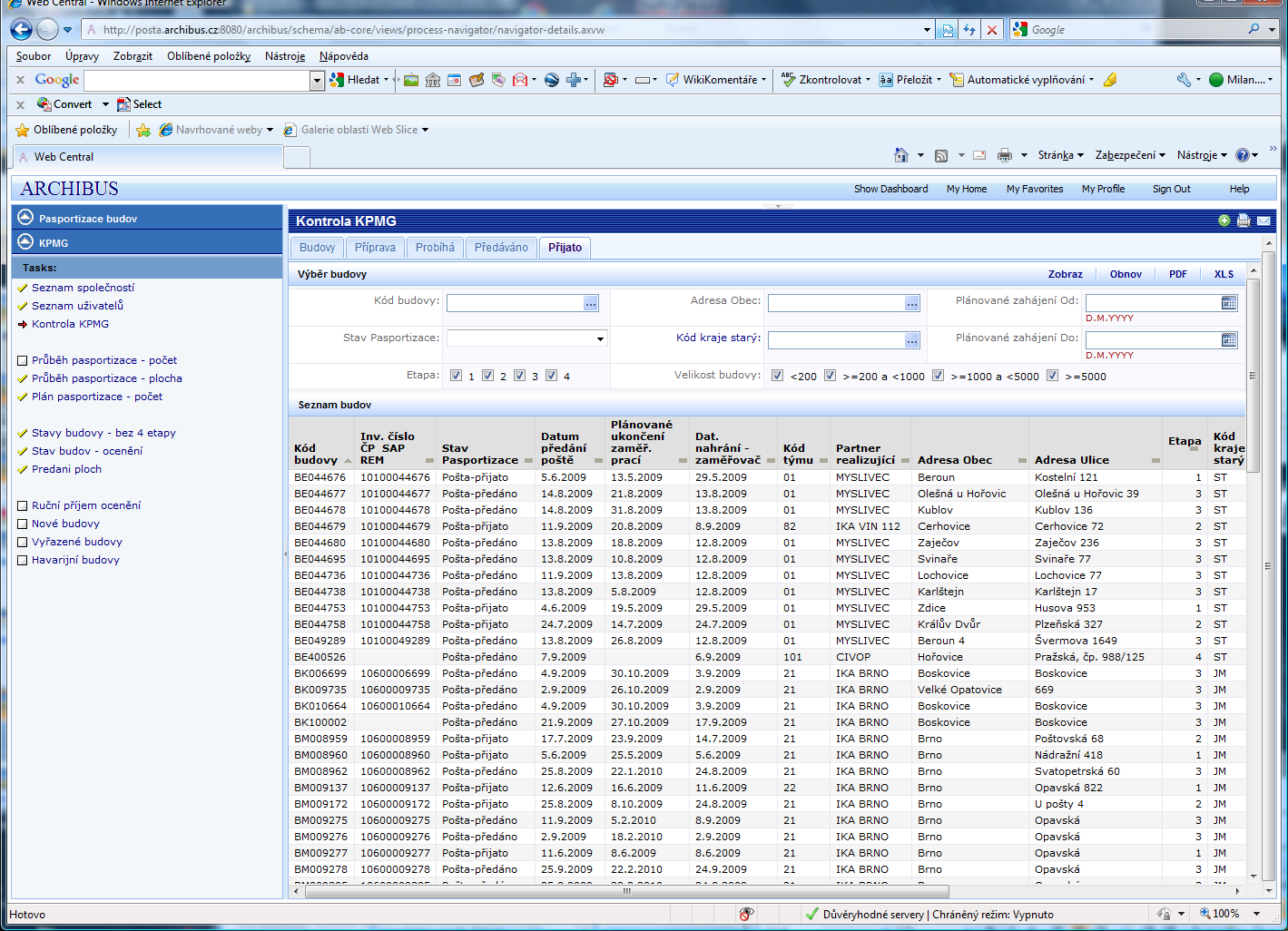Image resolution: width=1288 pixels, height=931 pixels.
Task: Expand Stav Pasportizace dropdown
Action: point(600,339)
